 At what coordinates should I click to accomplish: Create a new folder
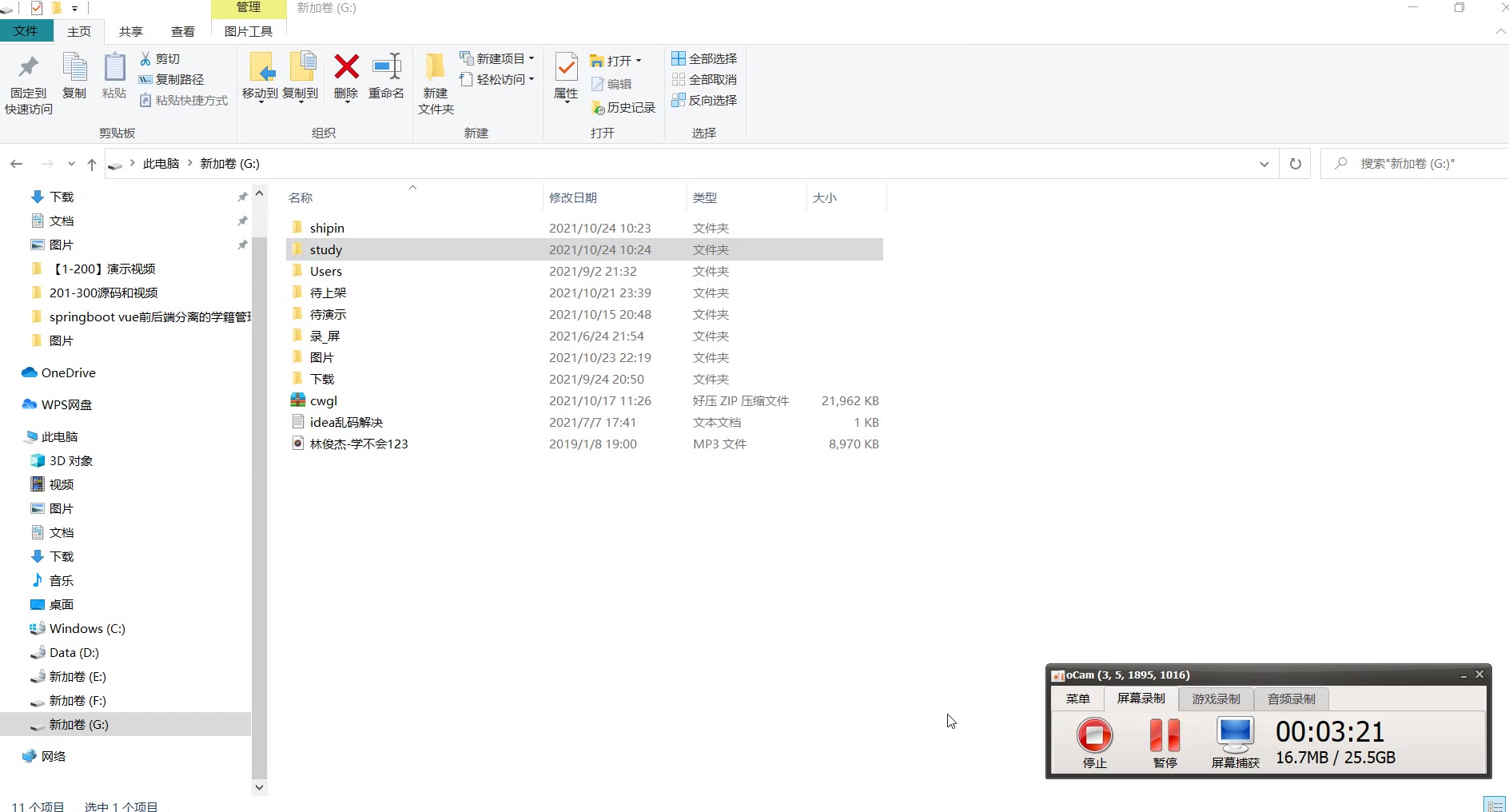click(436, 84)
